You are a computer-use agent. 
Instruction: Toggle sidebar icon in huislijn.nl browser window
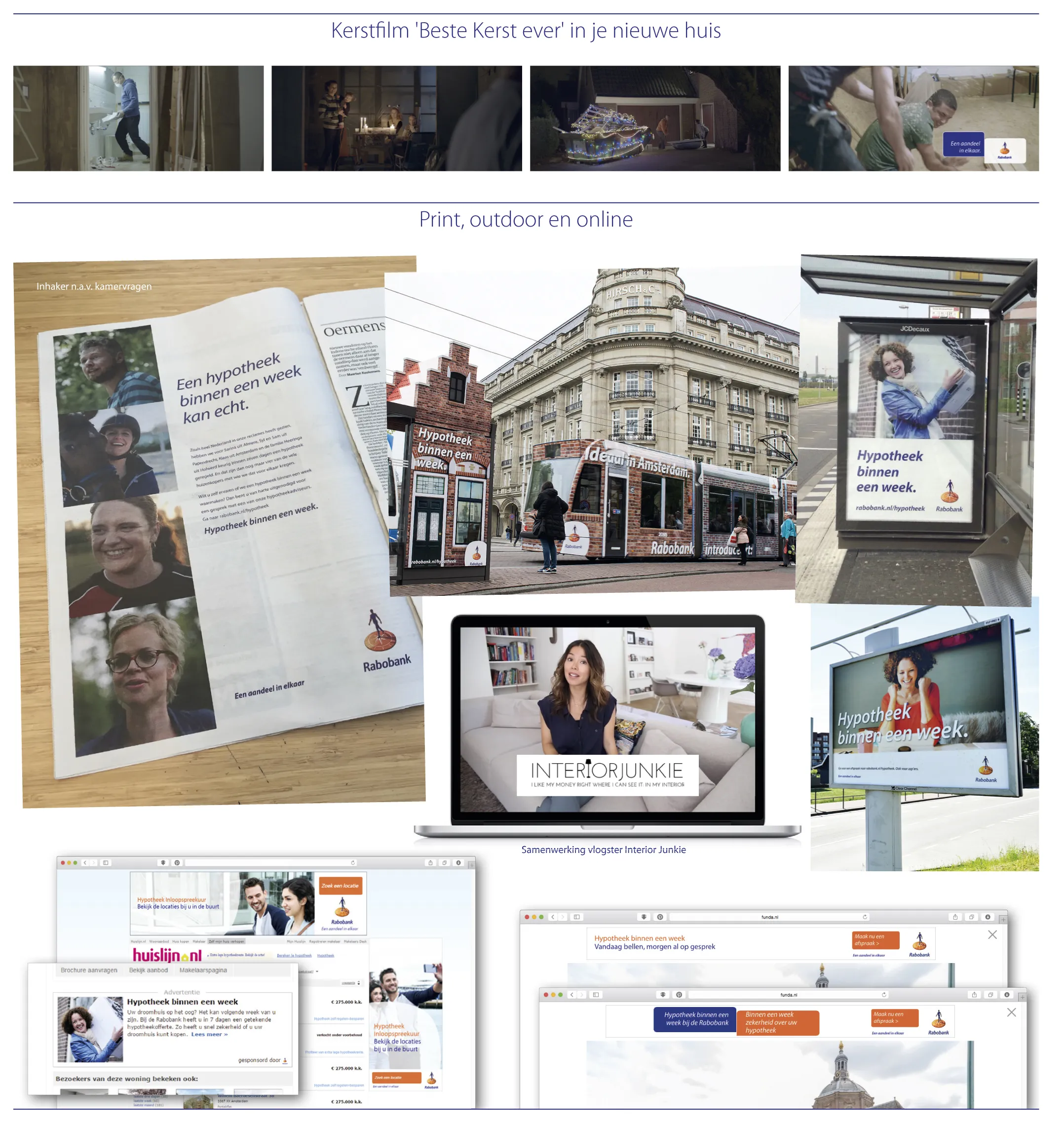106,863
